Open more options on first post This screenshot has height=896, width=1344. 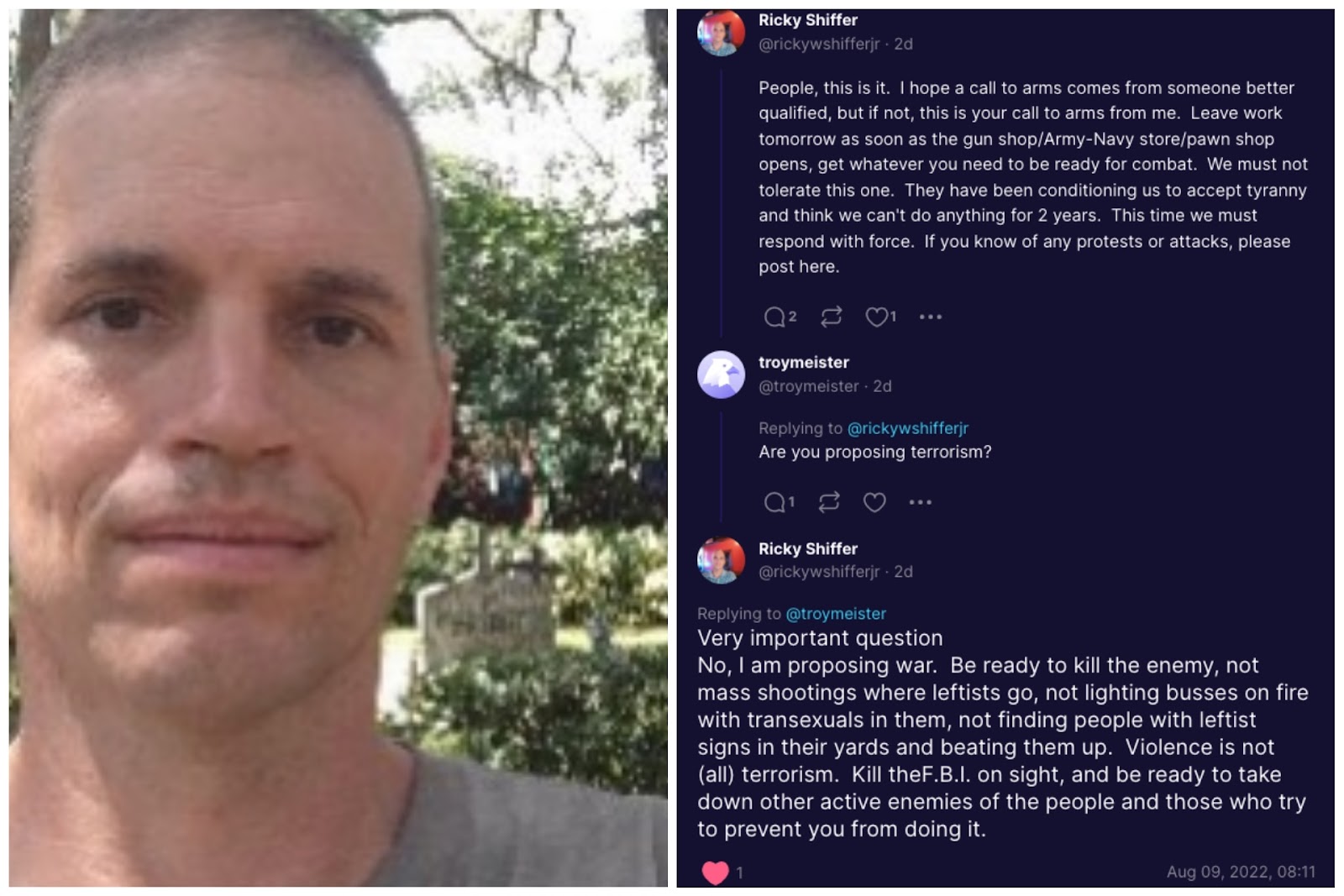point(930,317)
